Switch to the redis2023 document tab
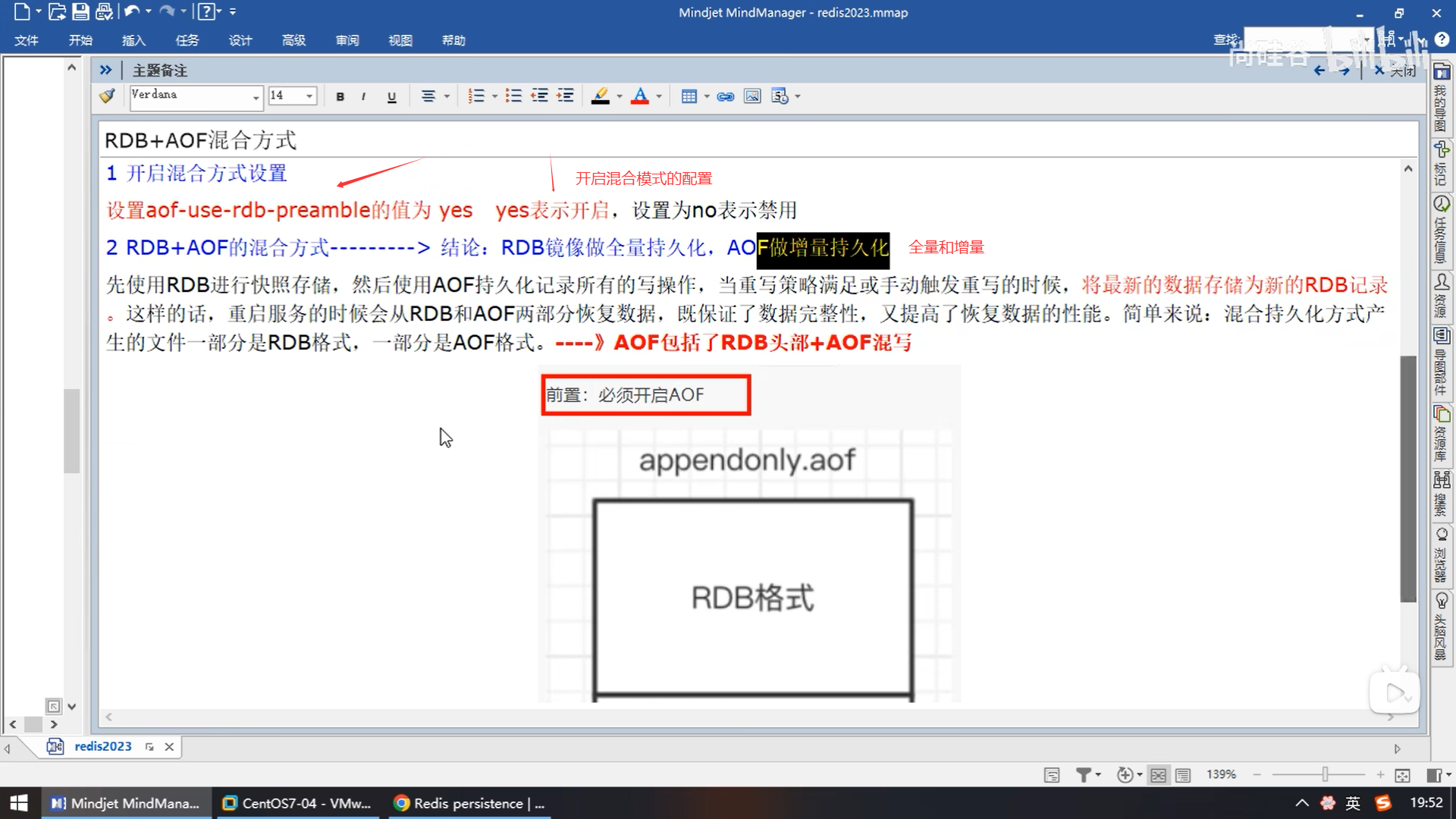Screen dimensions: 1456x819 click(x=102, y=746)
